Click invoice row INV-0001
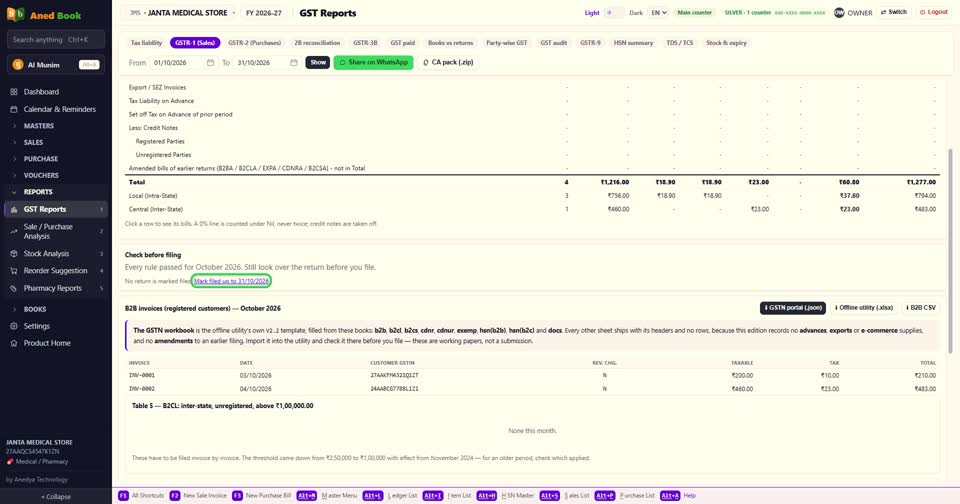This screenshot has height=504, width=960. [x=532, y=375]
